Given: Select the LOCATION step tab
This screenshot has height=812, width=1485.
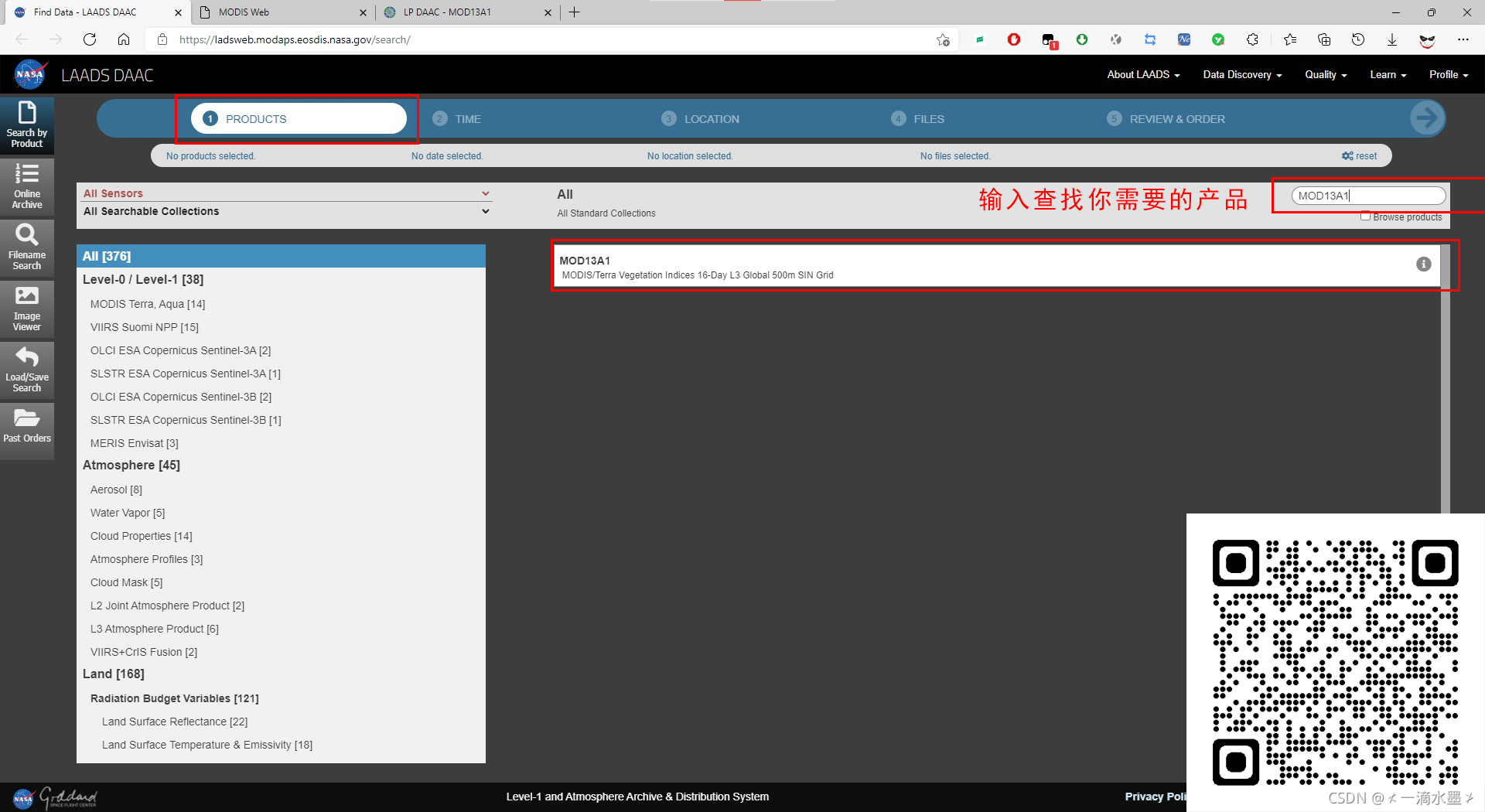Looking at the screenshot, I should coord(701,119).
